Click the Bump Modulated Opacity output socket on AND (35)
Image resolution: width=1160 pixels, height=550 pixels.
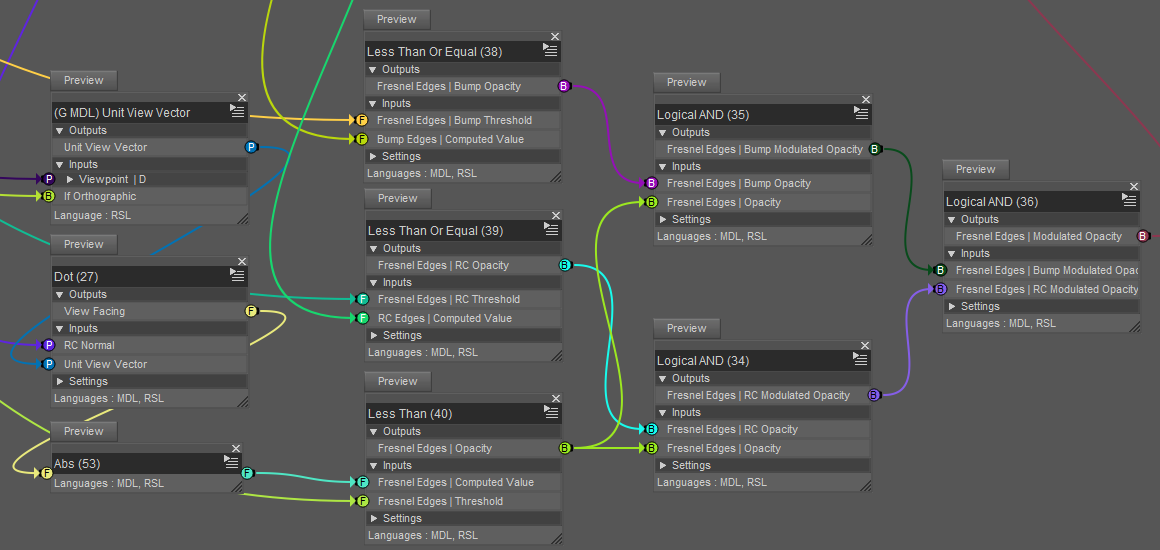click(x=874, y=150)
